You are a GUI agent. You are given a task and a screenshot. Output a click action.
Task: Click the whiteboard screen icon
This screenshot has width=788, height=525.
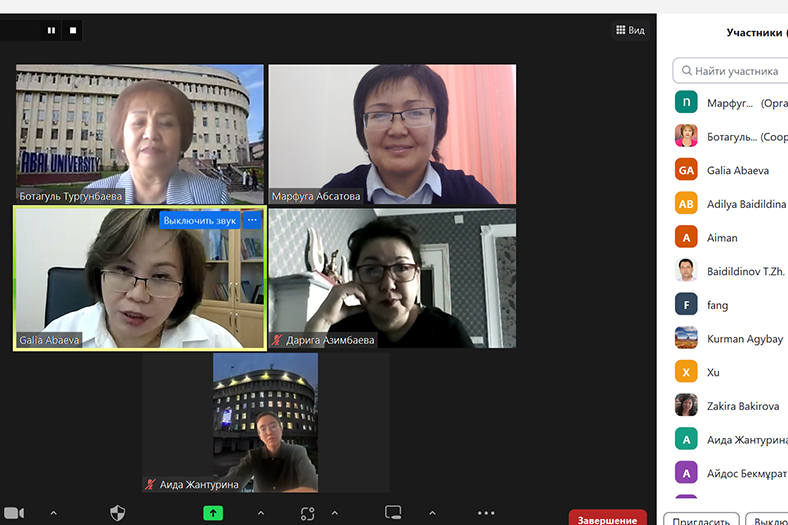(x=393, y=513)
